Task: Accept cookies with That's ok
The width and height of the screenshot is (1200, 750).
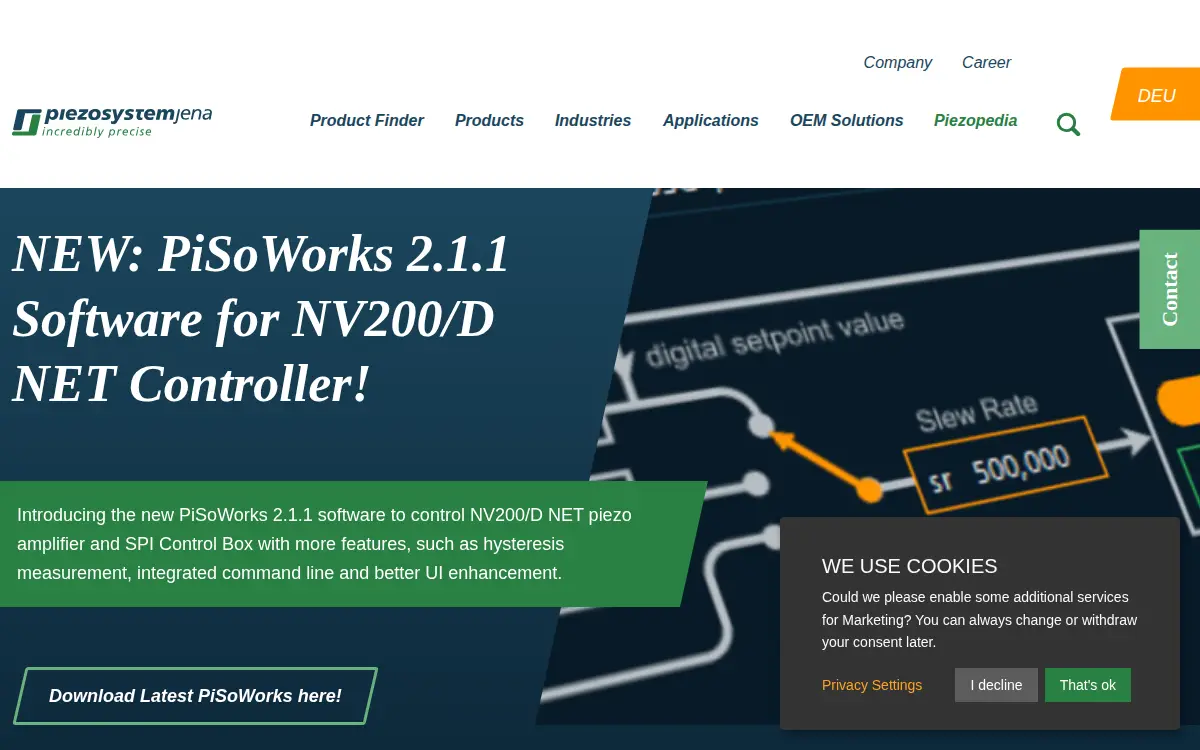Action: coord(1087,685)
